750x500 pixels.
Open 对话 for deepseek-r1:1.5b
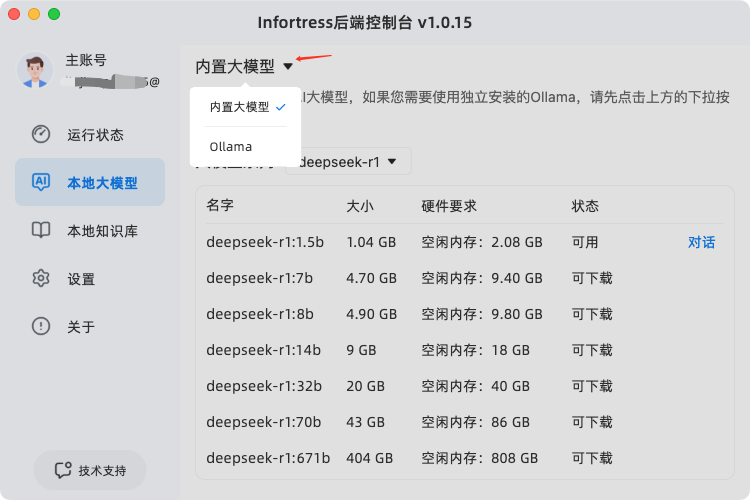tap(701, 242)
